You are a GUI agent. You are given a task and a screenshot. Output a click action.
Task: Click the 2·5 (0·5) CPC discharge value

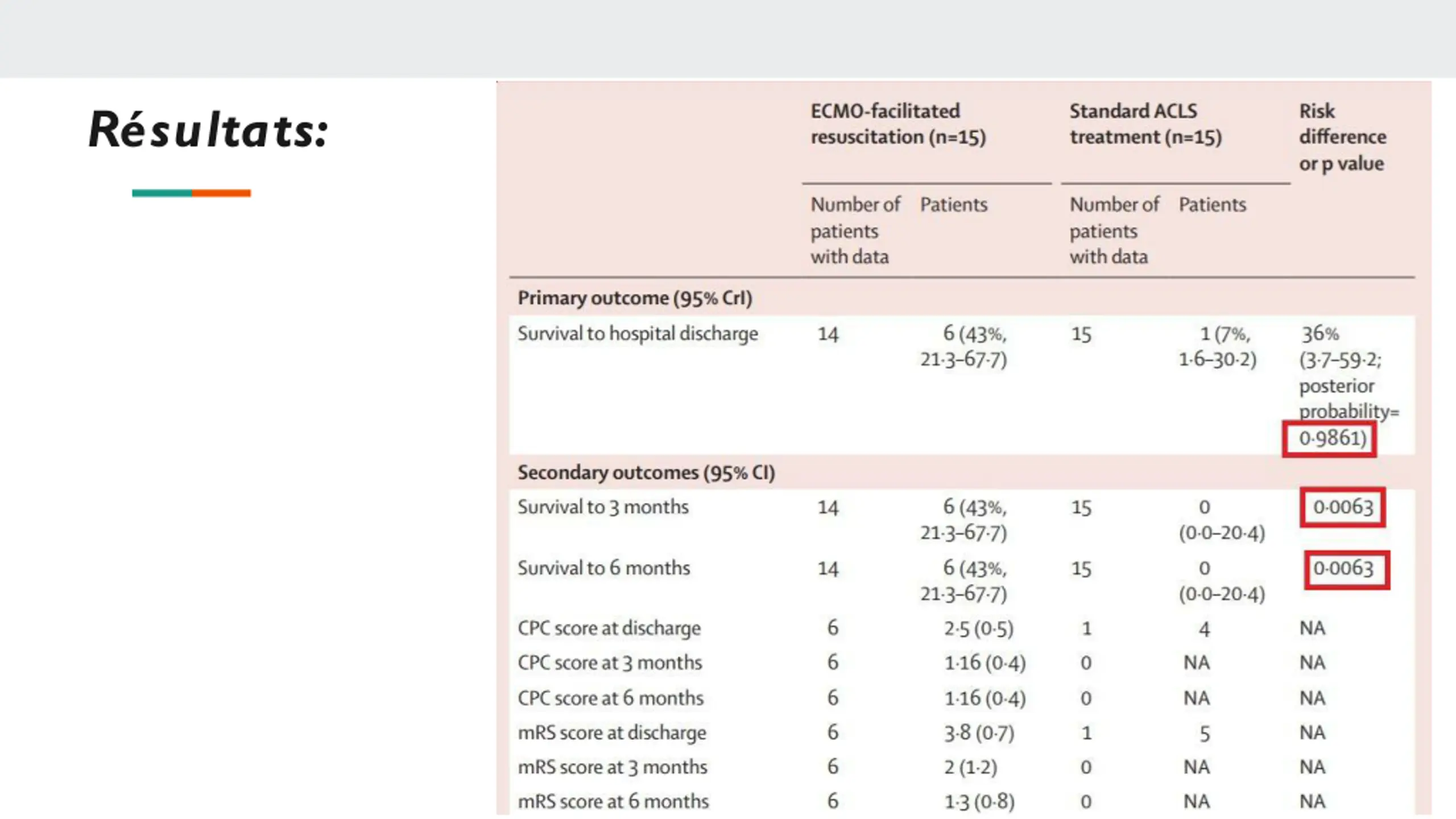(979, 628)
